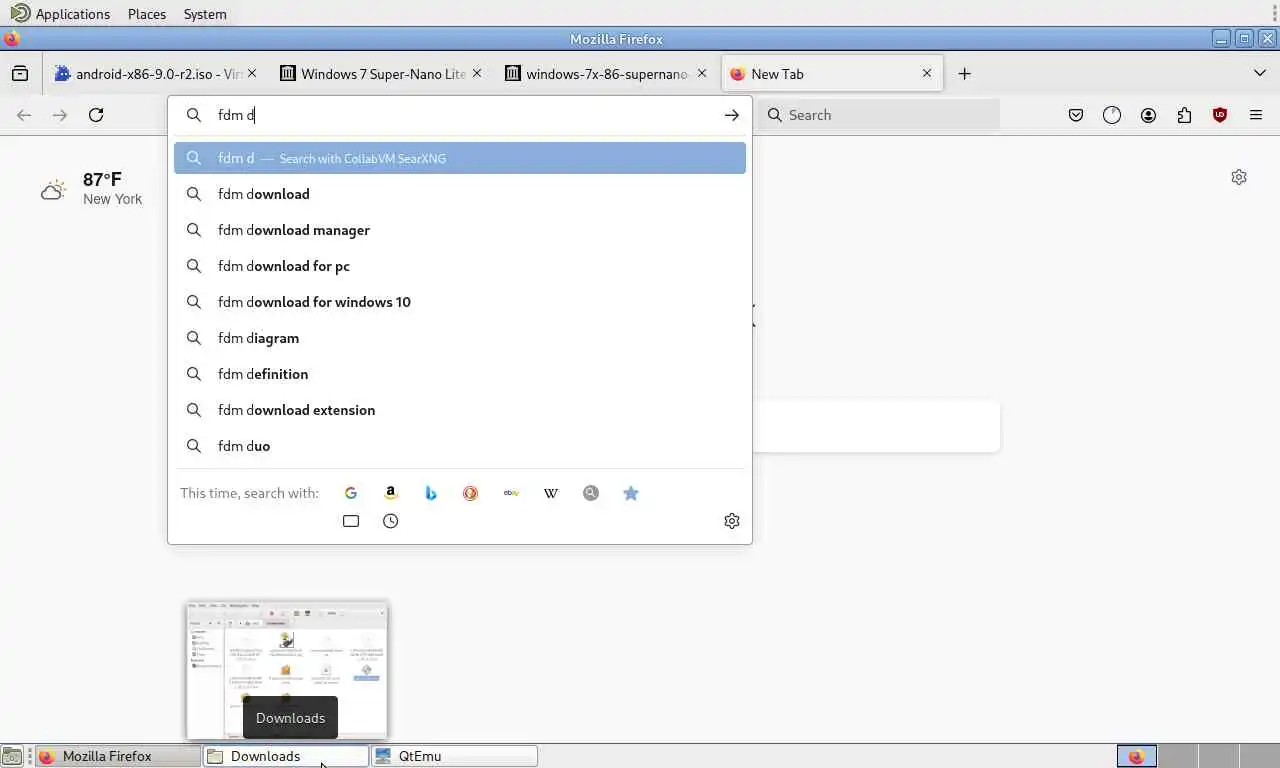This screenshot has height=768, width=1280.
Task: Search open tabs via the tabs icon
Action: pyautogui.click(x=351, y=521)
